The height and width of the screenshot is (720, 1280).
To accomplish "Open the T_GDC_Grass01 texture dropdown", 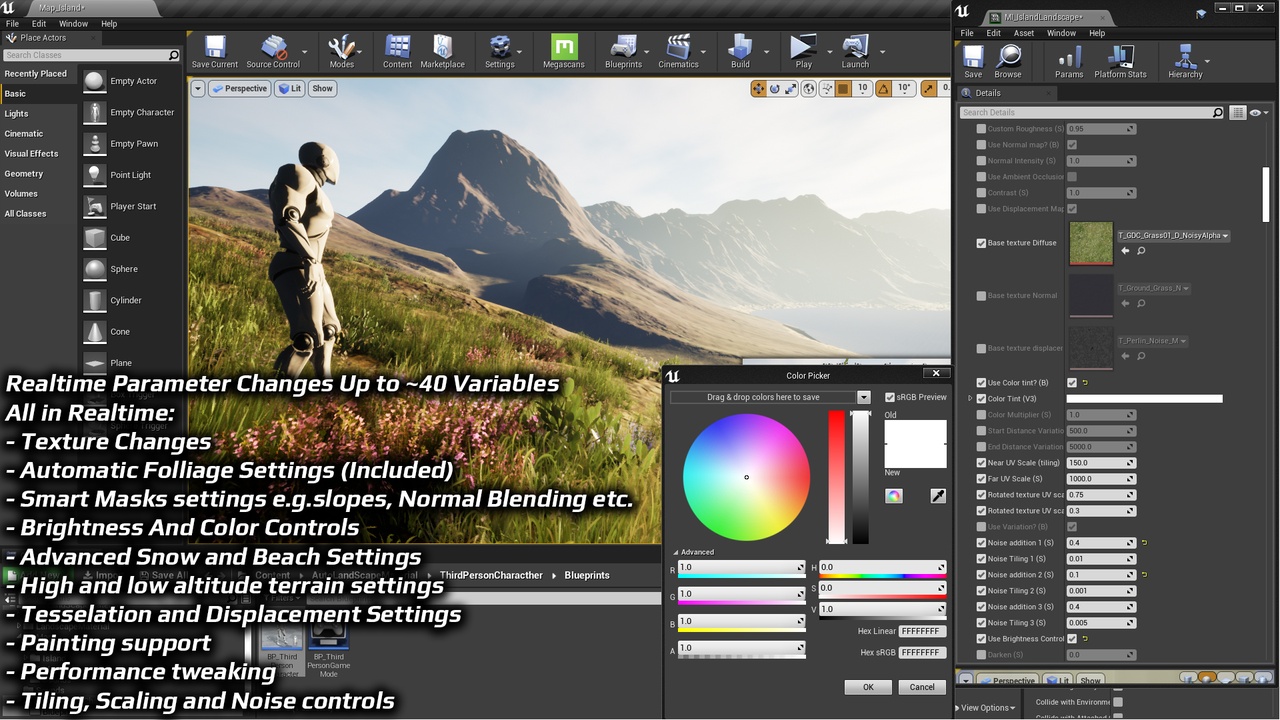I will tap(1226, 236).
